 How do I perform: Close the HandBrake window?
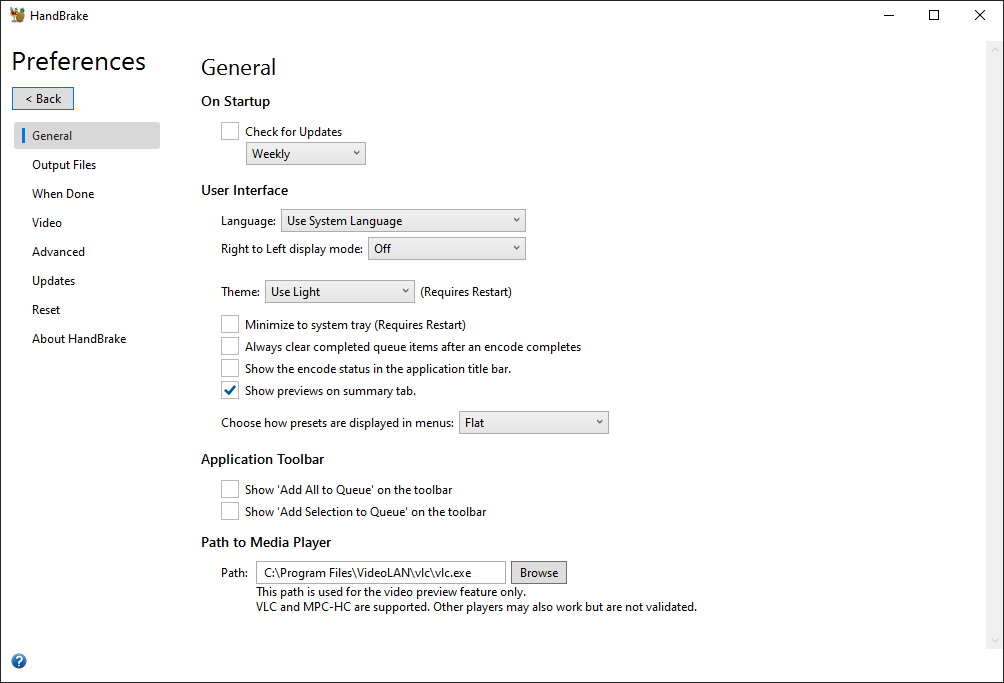pos(980,15)
